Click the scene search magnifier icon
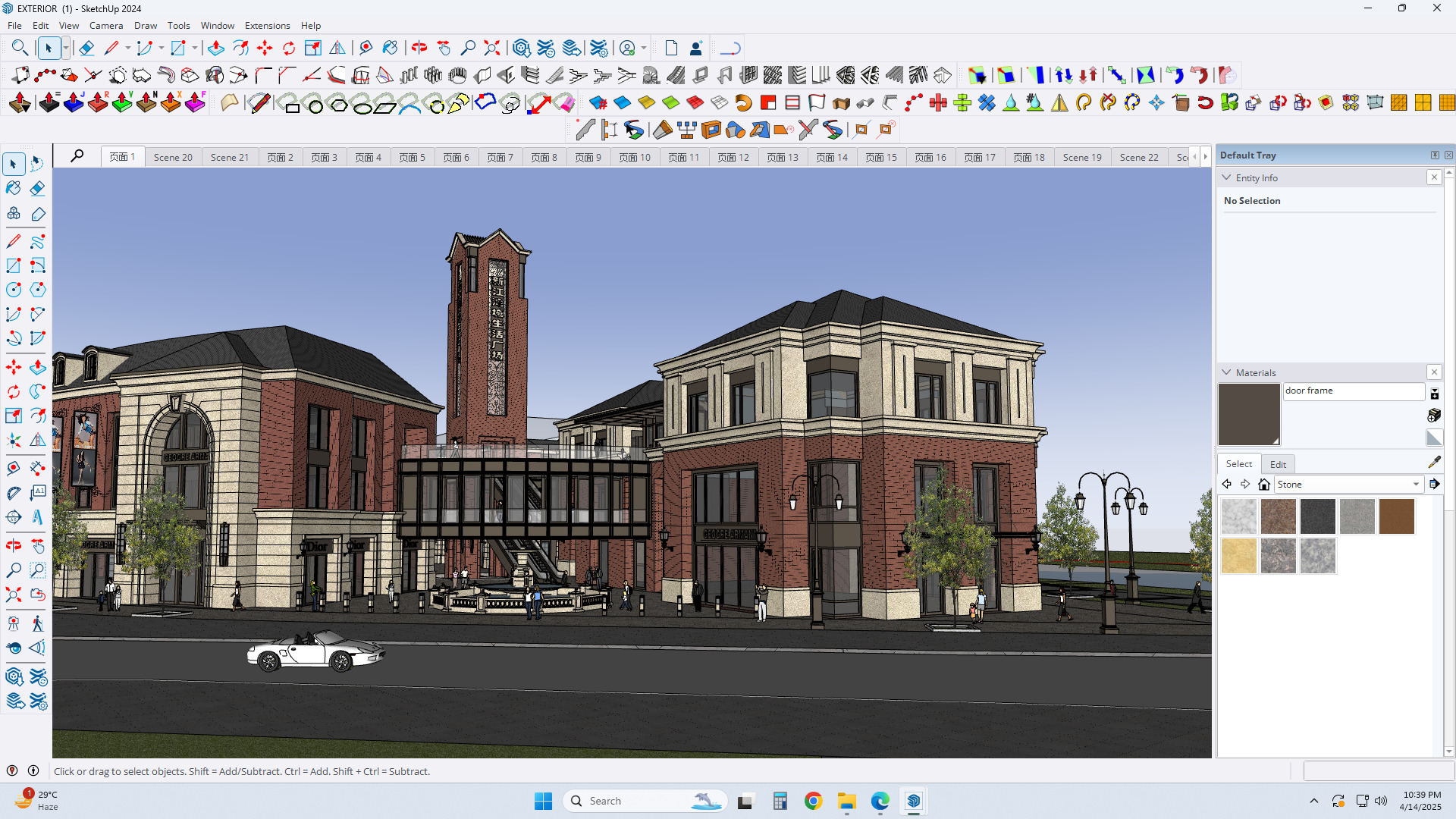This screenshot has width=1456, height=819. pyautogui.click(x=77, y=156)
